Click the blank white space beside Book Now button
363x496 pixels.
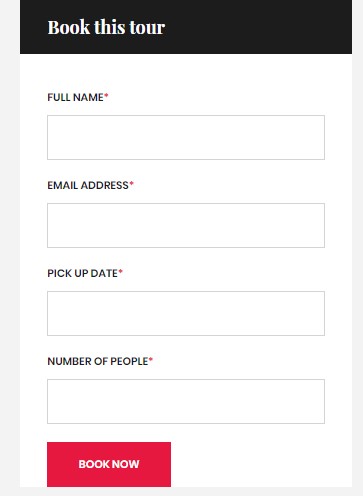click(260, 464)
